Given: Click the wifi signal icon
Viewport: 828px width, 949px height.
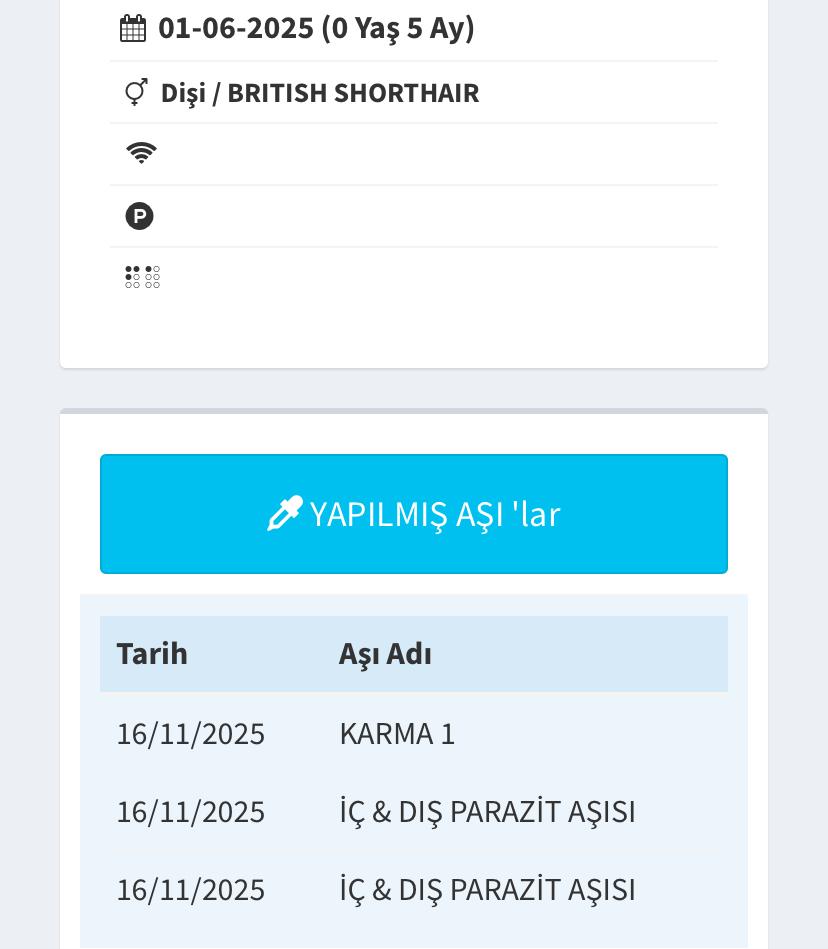Looking at the screenshot, I should coord(141,153).
